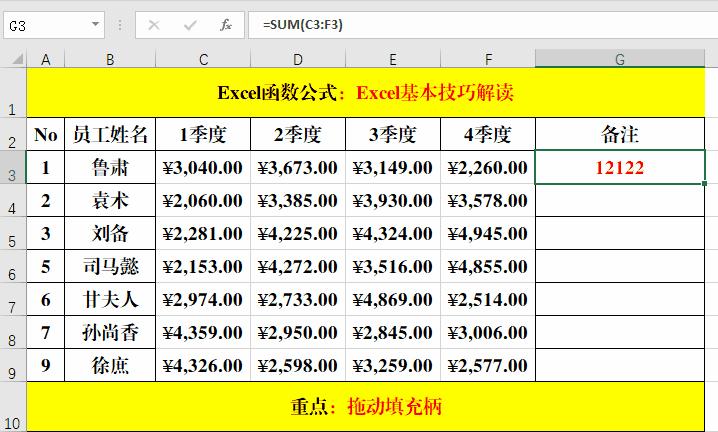Viewport: 718px width, 432px height.
Task: Select row 9 header
Action: point(13,365)
